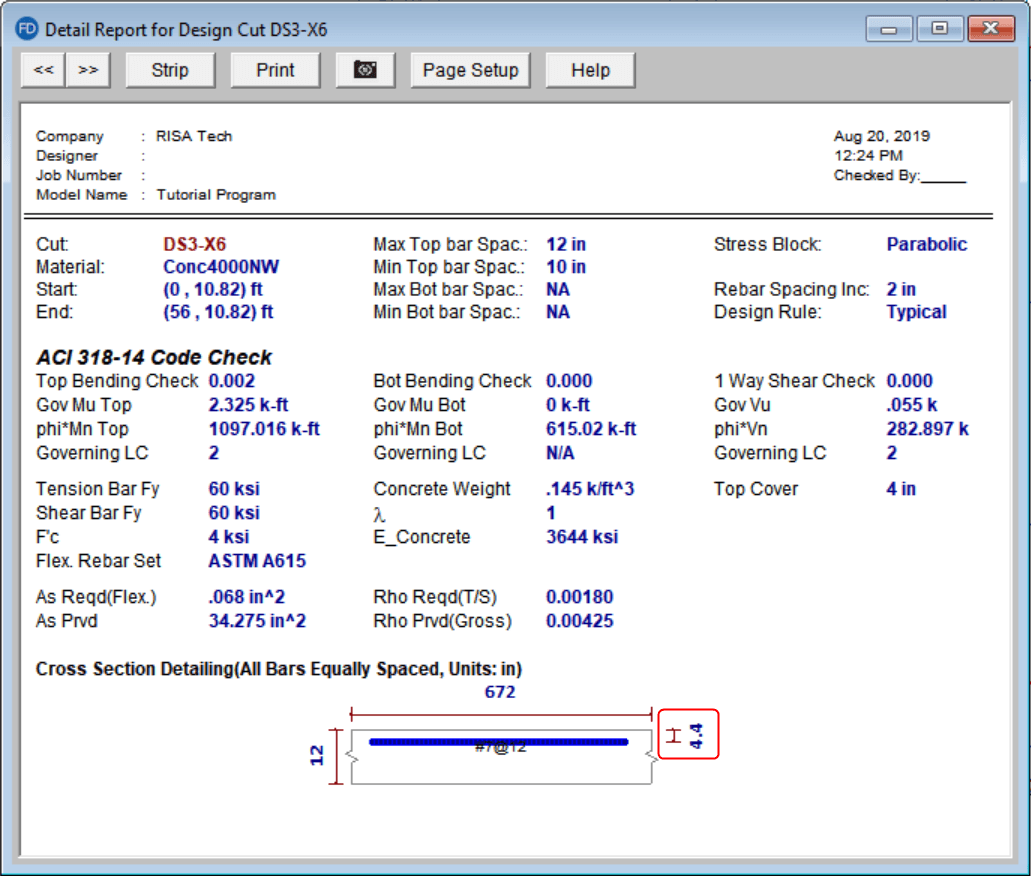Viewport: 1031px width, 876px height.
Task: Click Min Top bar Spac. value 10 in
Action: (566, 267)
